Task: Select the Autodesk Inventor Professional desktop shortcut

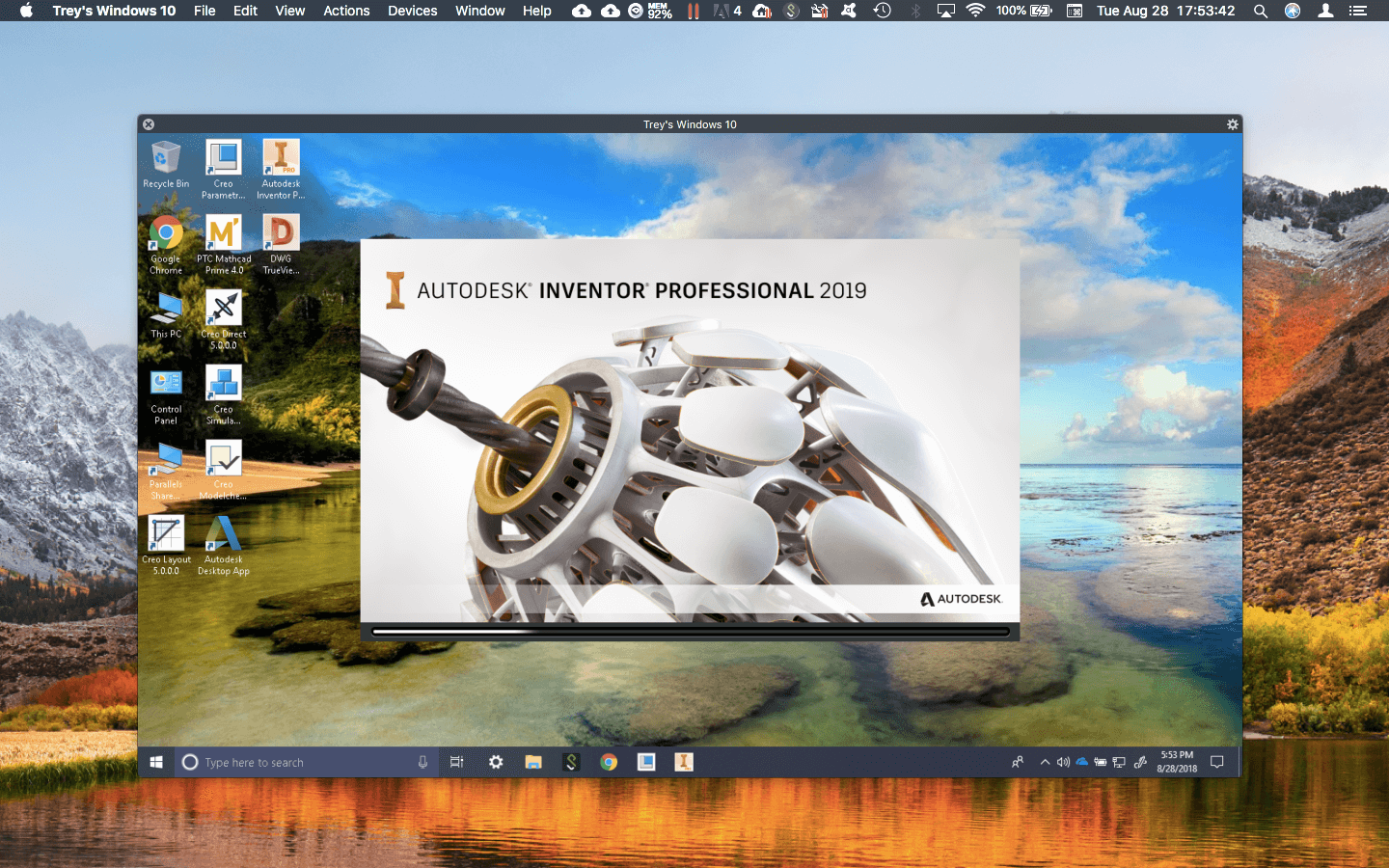Action: tap(281, 169)
